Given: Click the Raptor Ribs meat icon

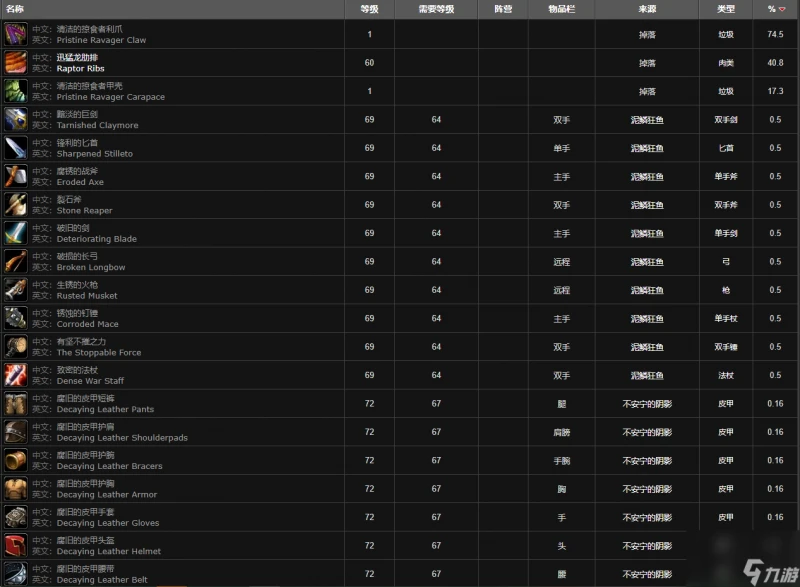Looking at the screenshot, I should (15, 63).
